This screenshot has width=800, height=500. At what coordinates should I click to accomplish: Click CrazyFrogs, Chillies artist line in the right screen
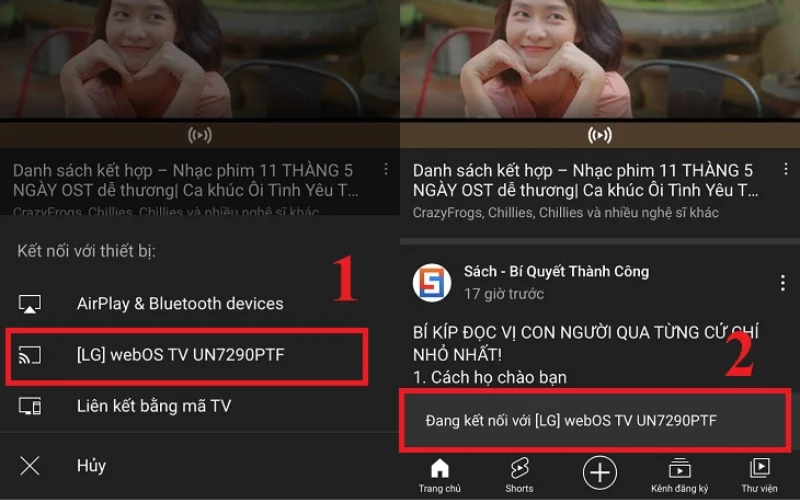click(x=565, y=213)
